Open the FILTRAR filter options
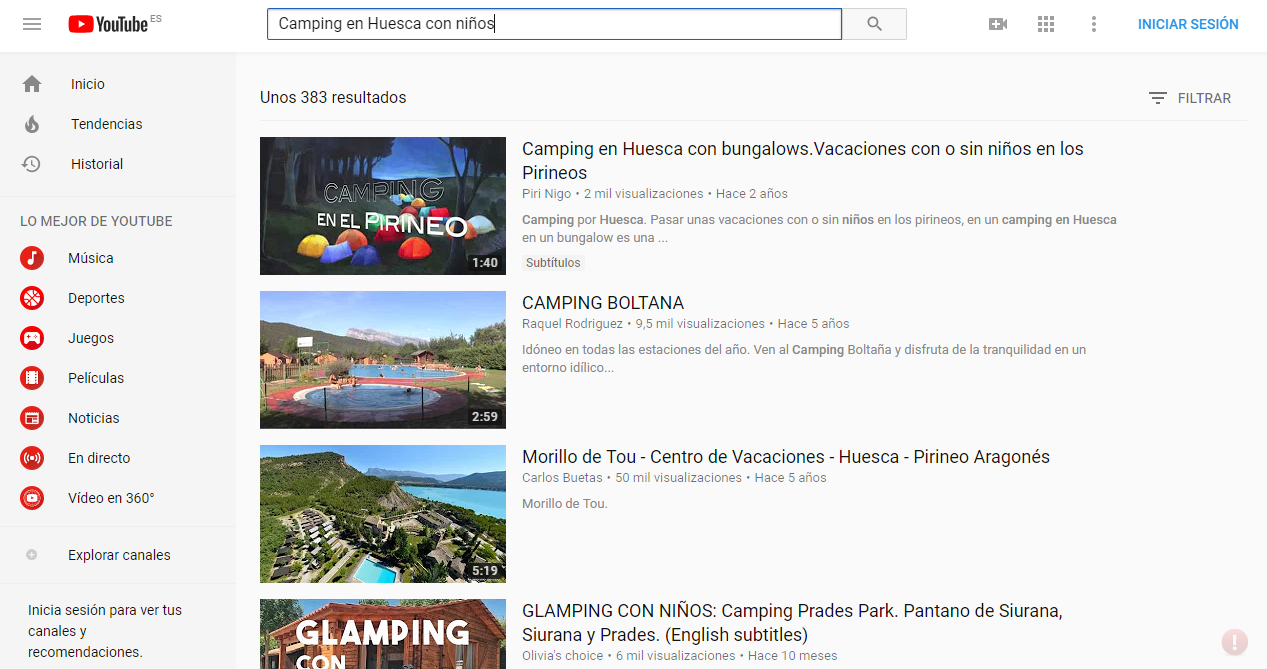The height and width of the screenshot is (669, 1267). click(1190, 98)
